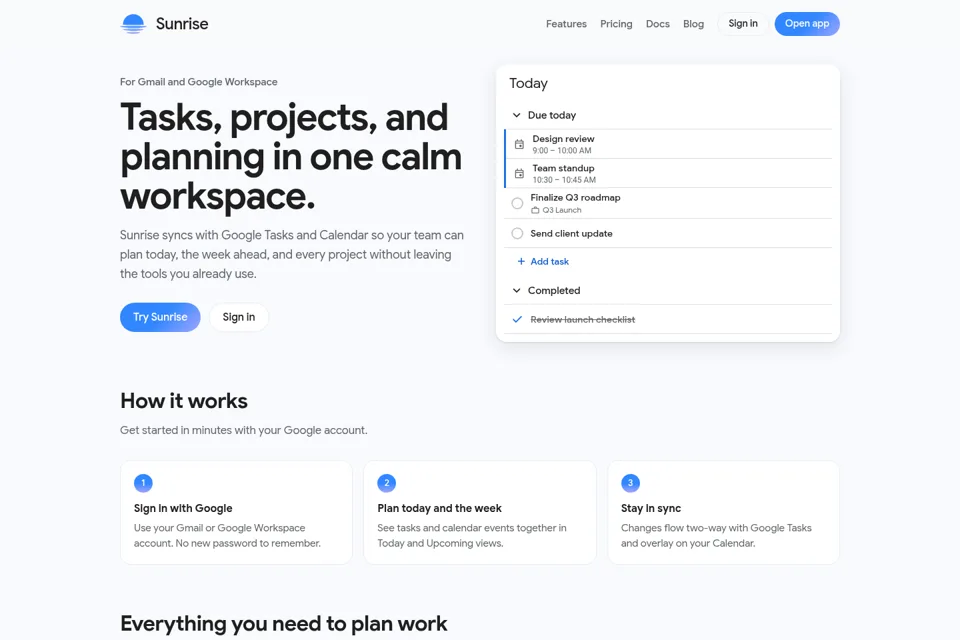The width and height of the screenshot is (960, 640).
Task: Click the Sign in with Google card title
Action: click(183, 508)
